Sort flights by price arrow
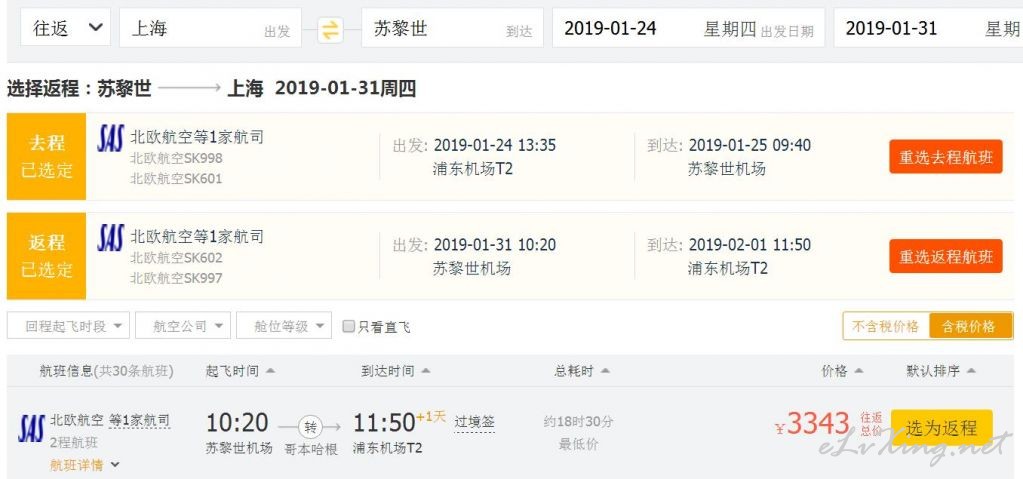 click(x=858, y=371)
